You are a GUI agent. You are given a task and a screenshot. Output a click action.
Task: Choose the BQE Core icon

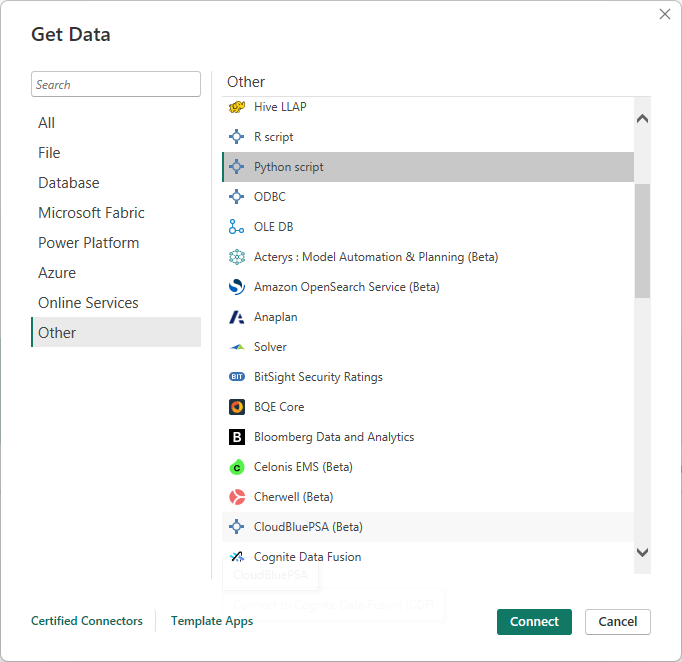click(237, 407)
